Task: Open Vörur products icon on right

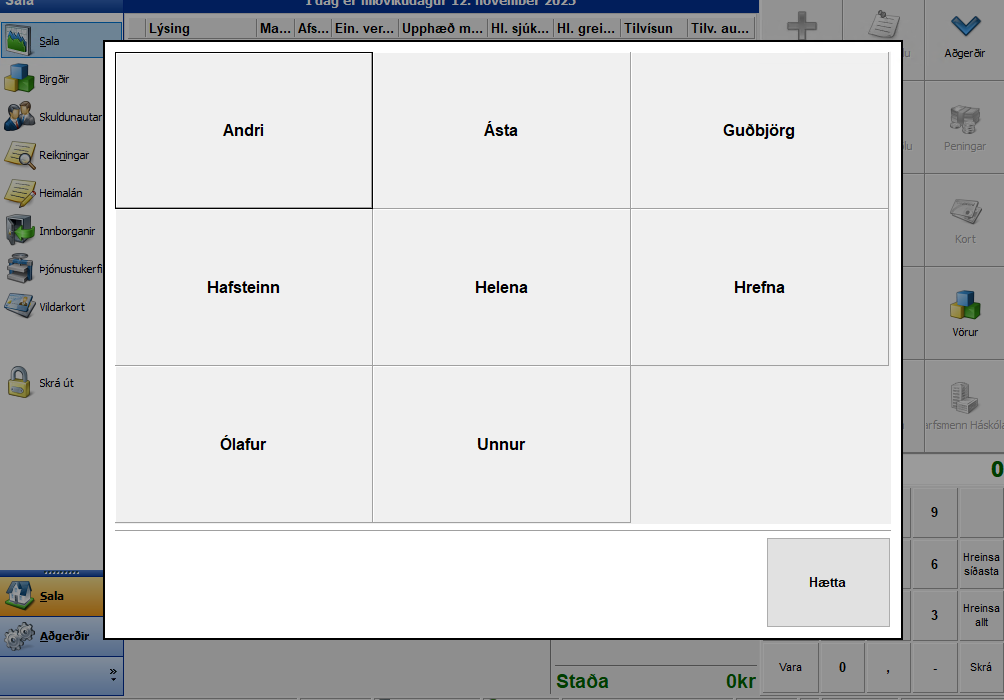Action: (x=964, y=305)
